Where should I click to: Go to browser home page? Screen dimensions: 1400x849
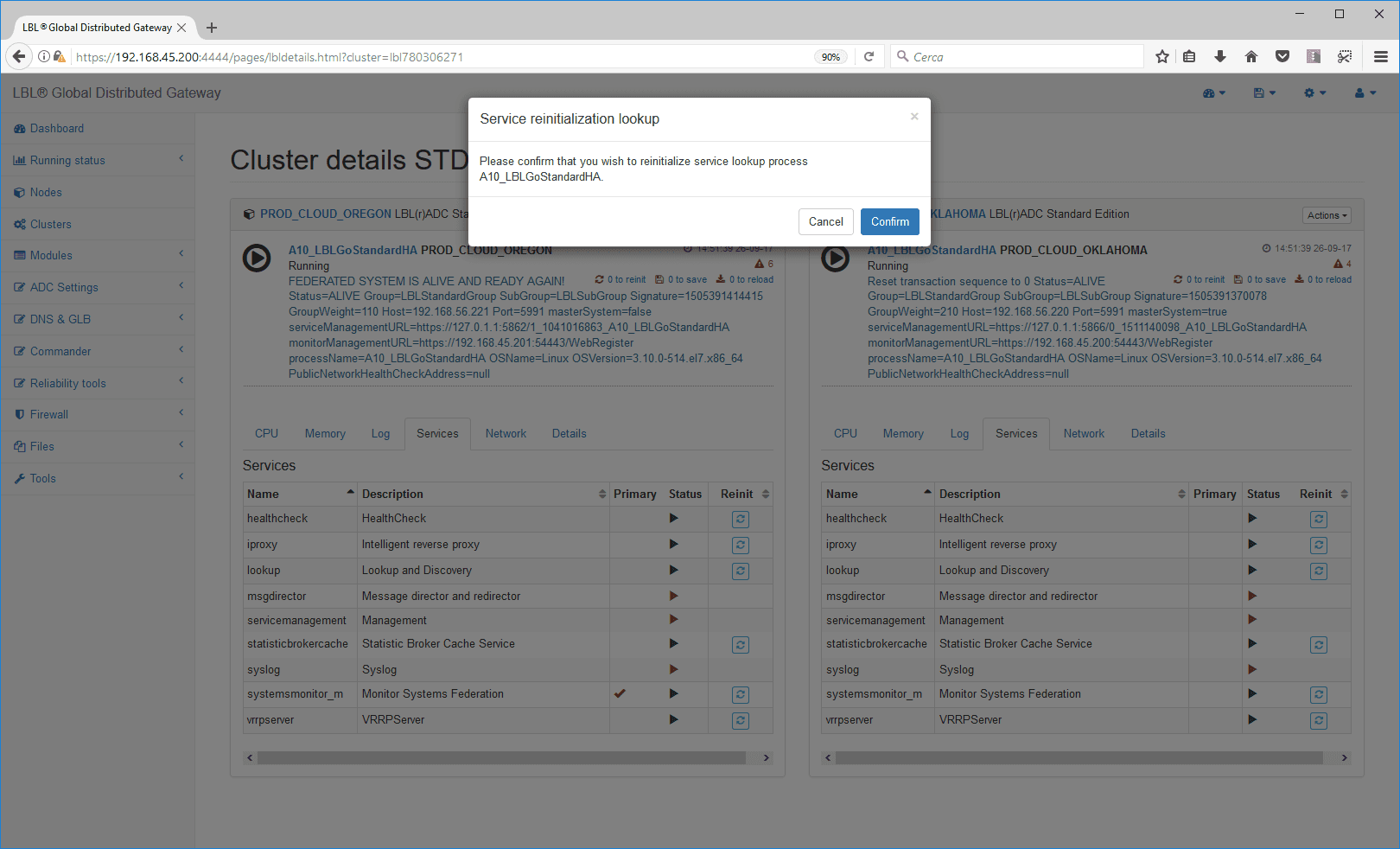point(1251,57)
